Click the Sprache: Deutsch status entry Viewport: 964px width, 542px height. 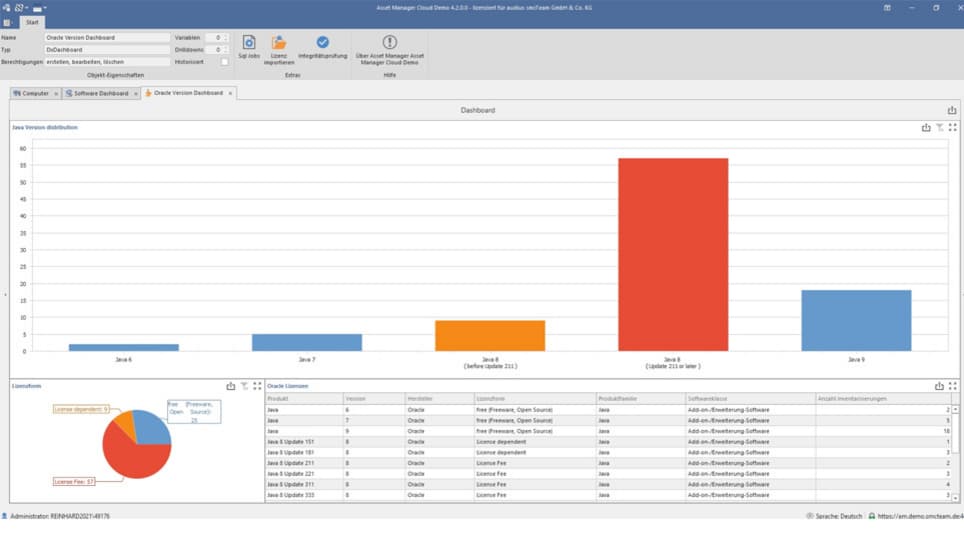click(834, 516)
